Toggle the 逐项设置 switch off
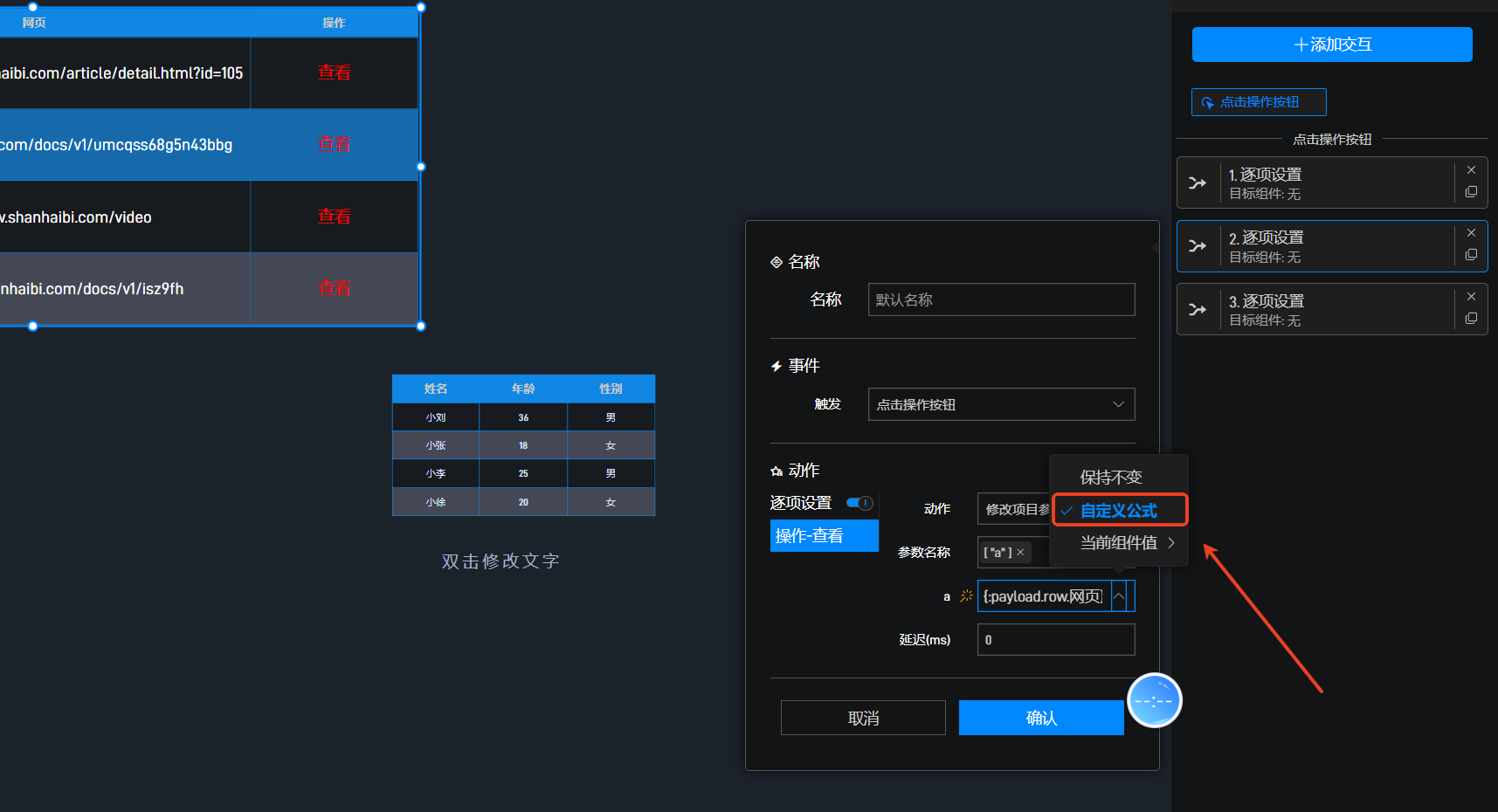1498x812 pixels. [859, 503]
